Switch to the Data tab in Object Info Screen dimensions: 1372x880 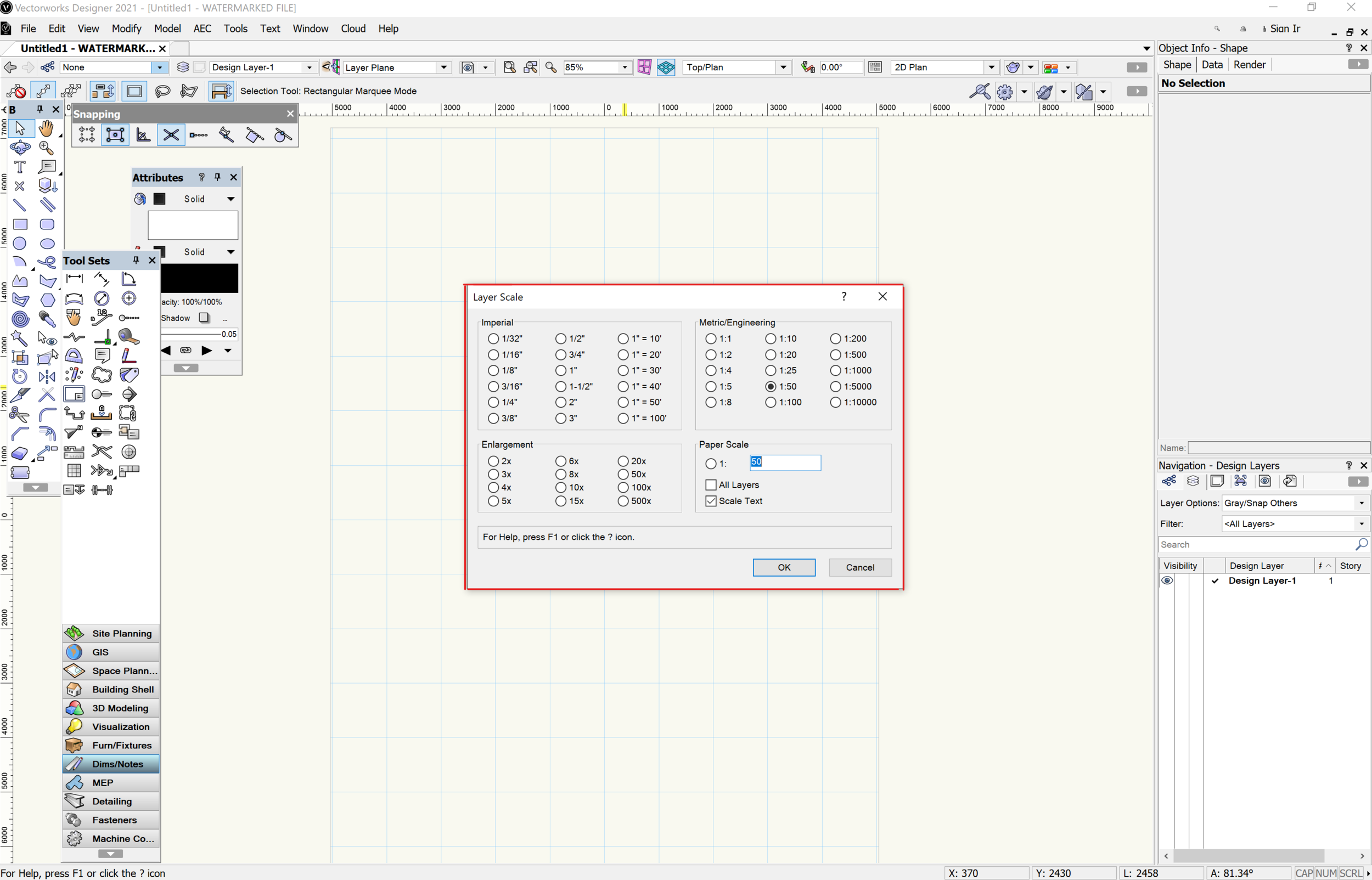(1212, 65)
